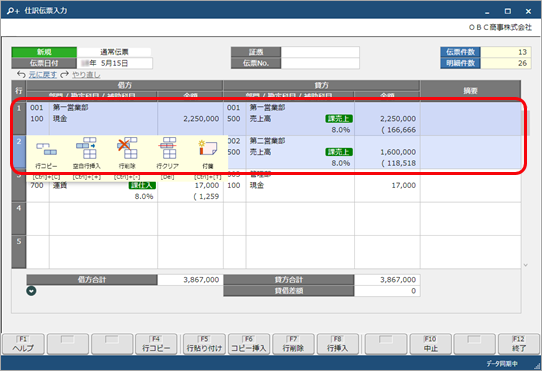
Task: Click the F8 行挿入 button
Action: (x=337, y=344)
